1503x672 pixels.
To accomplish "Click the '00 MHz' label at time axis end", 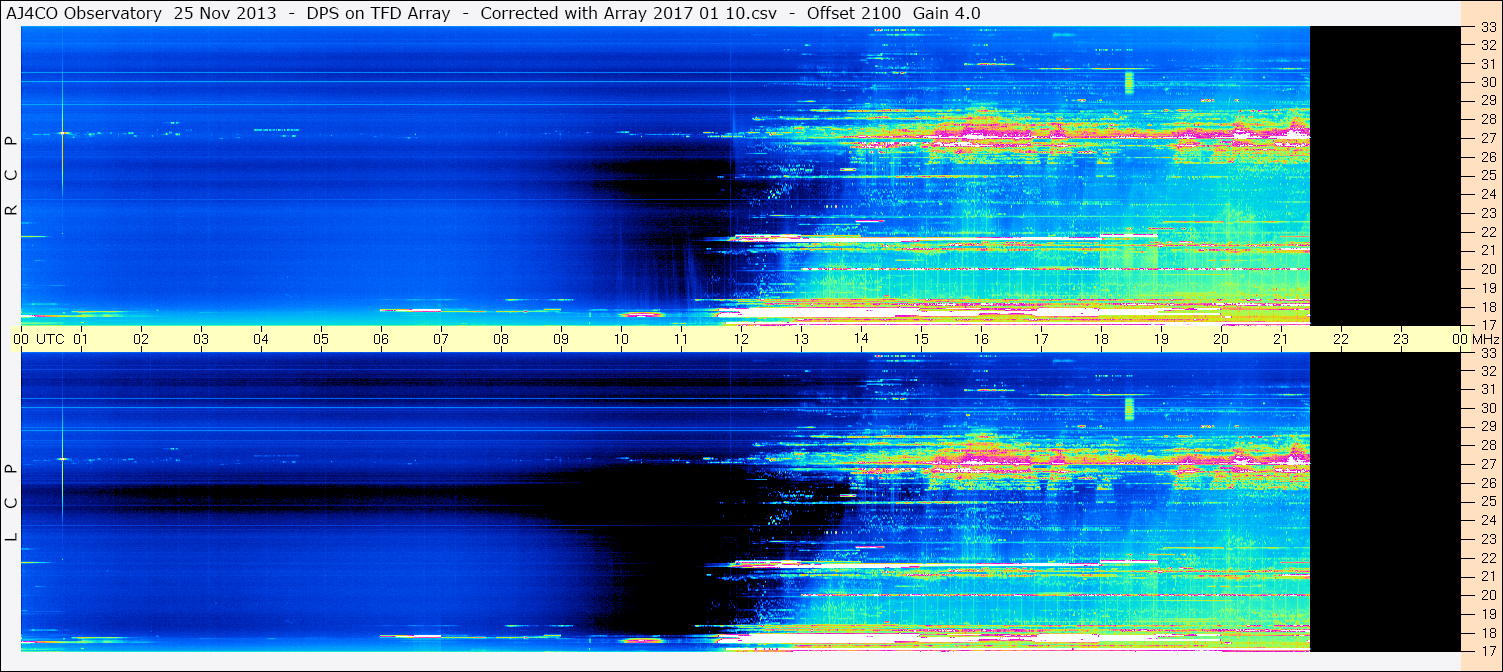I will click(1474, 339).
